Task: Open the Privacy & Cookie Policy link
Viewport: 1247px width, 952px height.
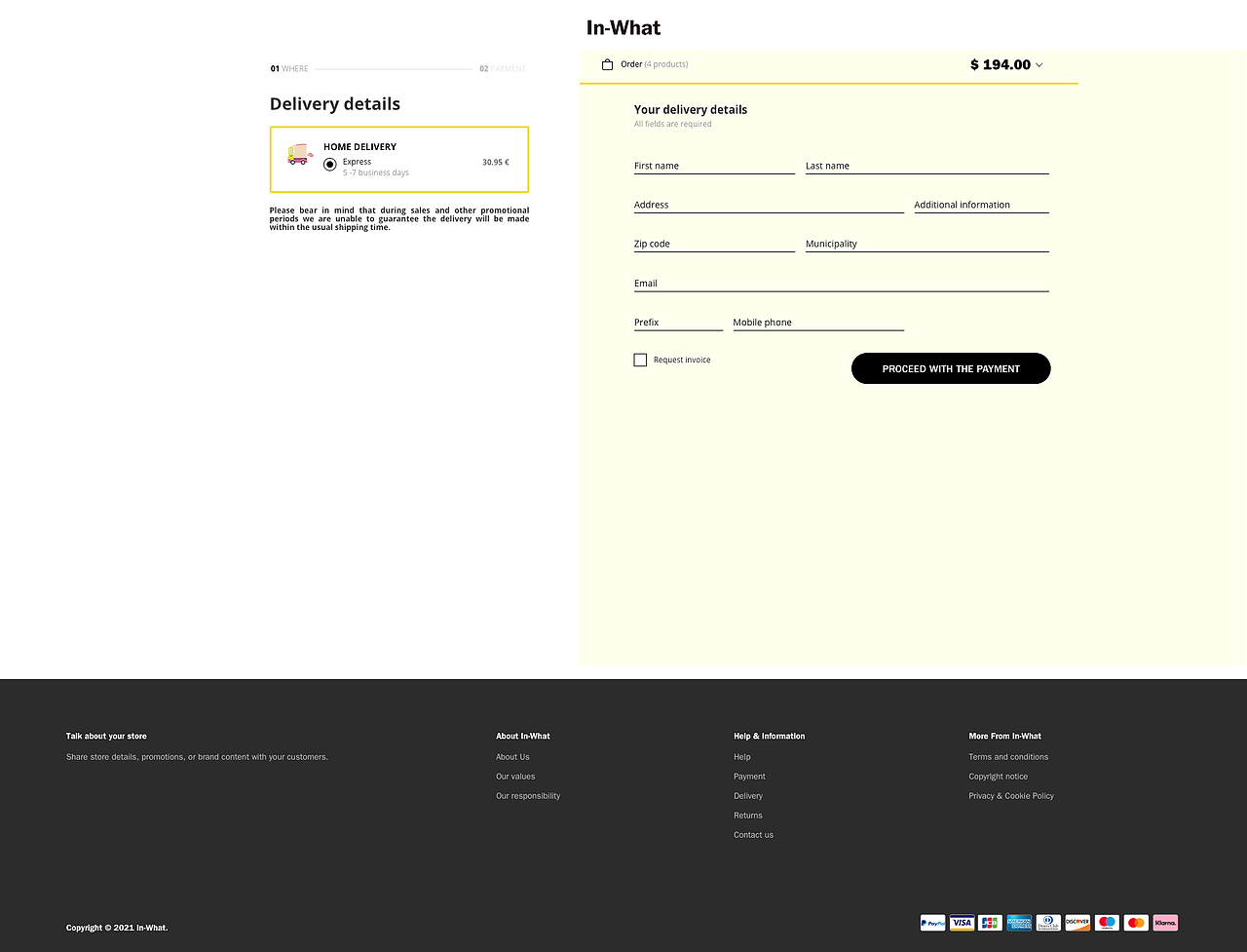Action: [1011, 796]
